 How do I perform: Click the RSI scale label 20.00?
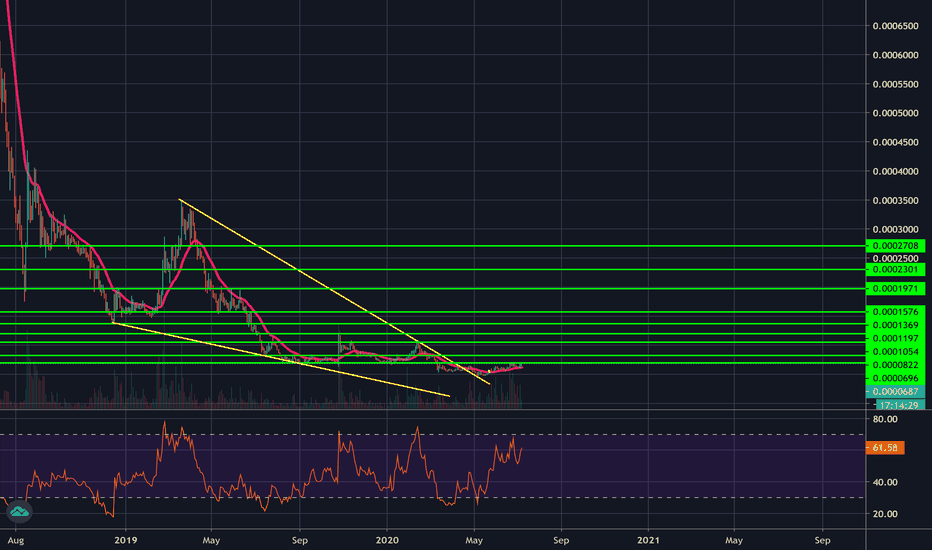pyautogui.click(x=885, y=514)
